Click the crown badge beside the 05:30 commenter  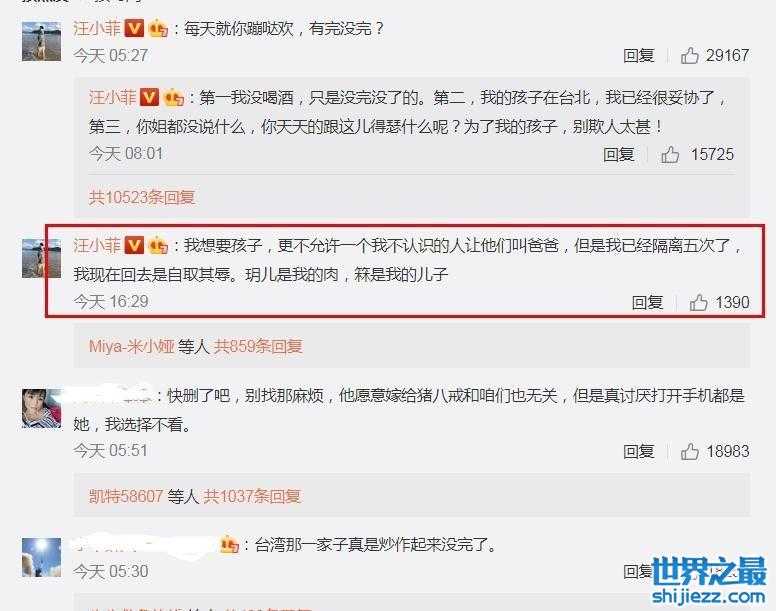[x=230, y=545]
